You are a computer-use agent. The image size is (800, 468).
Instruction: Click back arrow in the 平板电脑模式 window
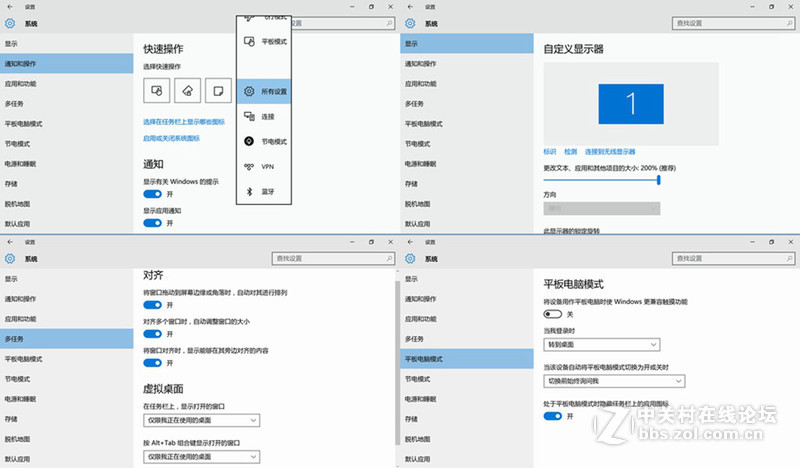[x=410, y=242]
